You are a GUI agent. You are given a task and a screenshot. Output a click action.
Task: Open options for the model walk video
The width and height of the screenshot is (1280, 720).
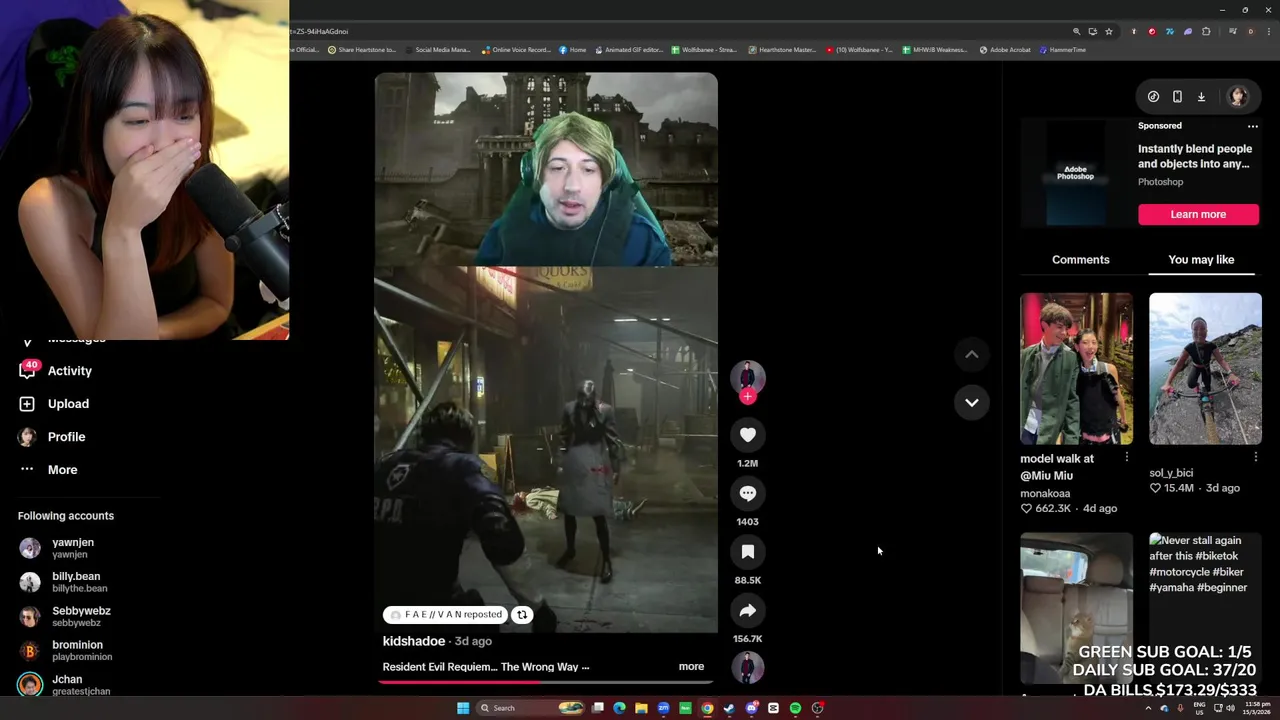1126,458
